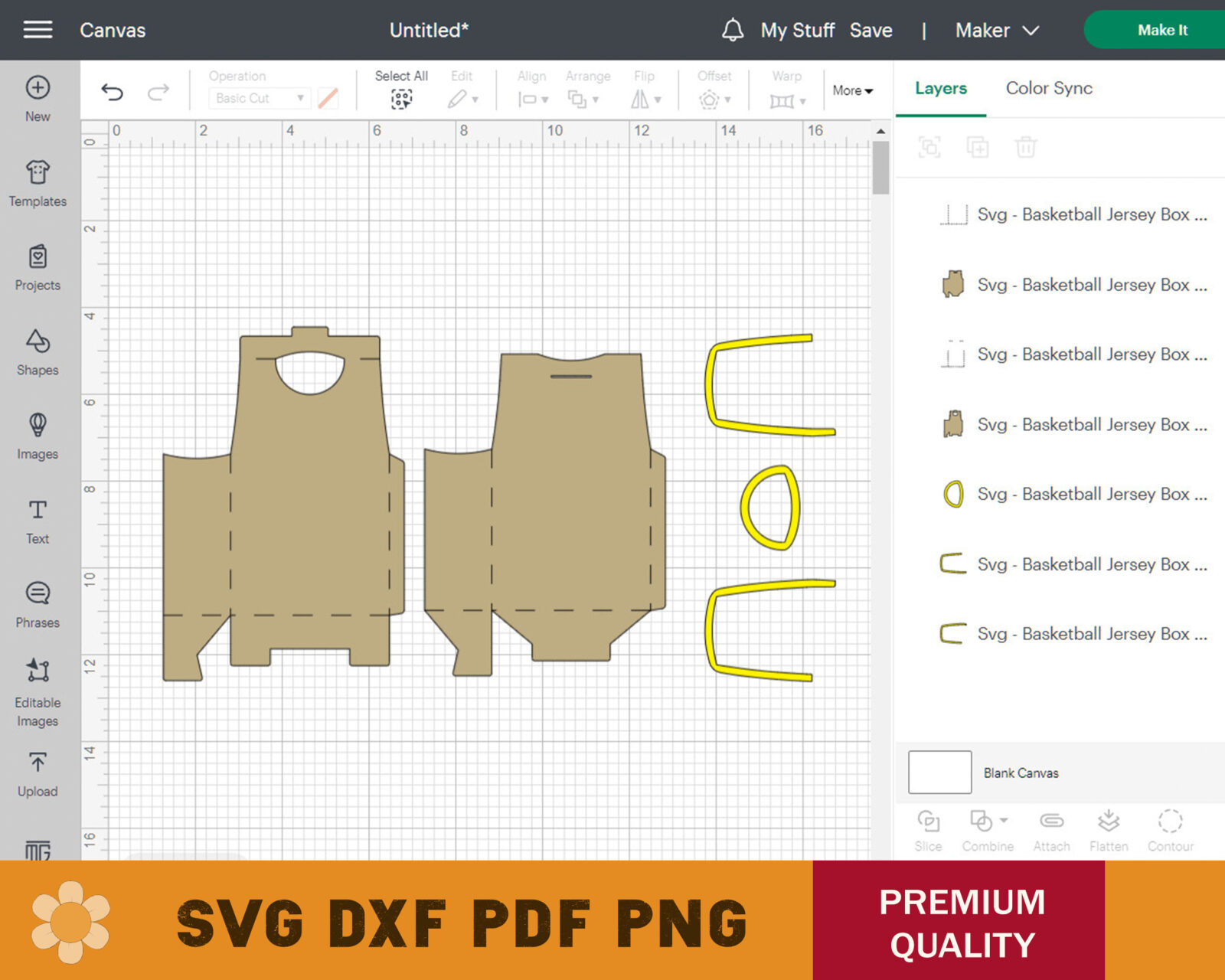Open the Arrange dropdown
Viewport: 1225px width, 980px height.
click(x=583, y=100)
